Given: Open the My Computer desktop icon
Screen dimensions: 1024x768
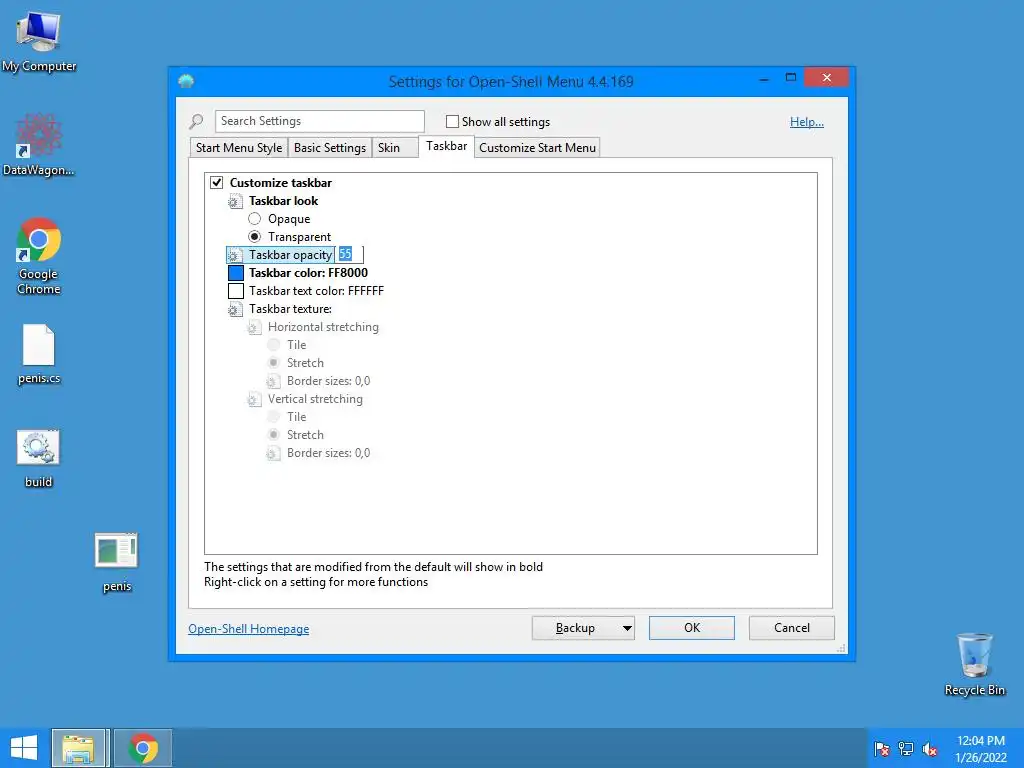Looking at the screenshot, I should click(39, 40).
